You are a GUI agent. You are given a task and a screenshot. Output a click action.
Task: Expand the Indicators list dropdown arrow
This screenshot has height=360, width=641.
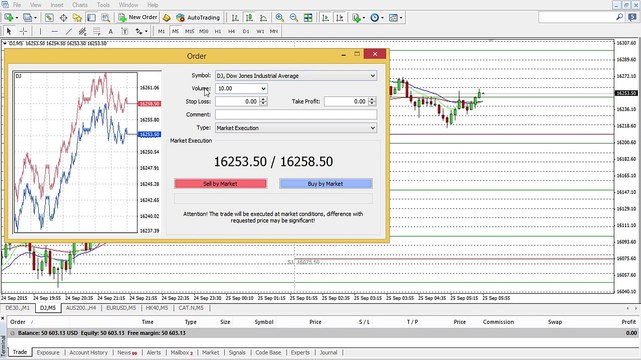coord(363,18)
